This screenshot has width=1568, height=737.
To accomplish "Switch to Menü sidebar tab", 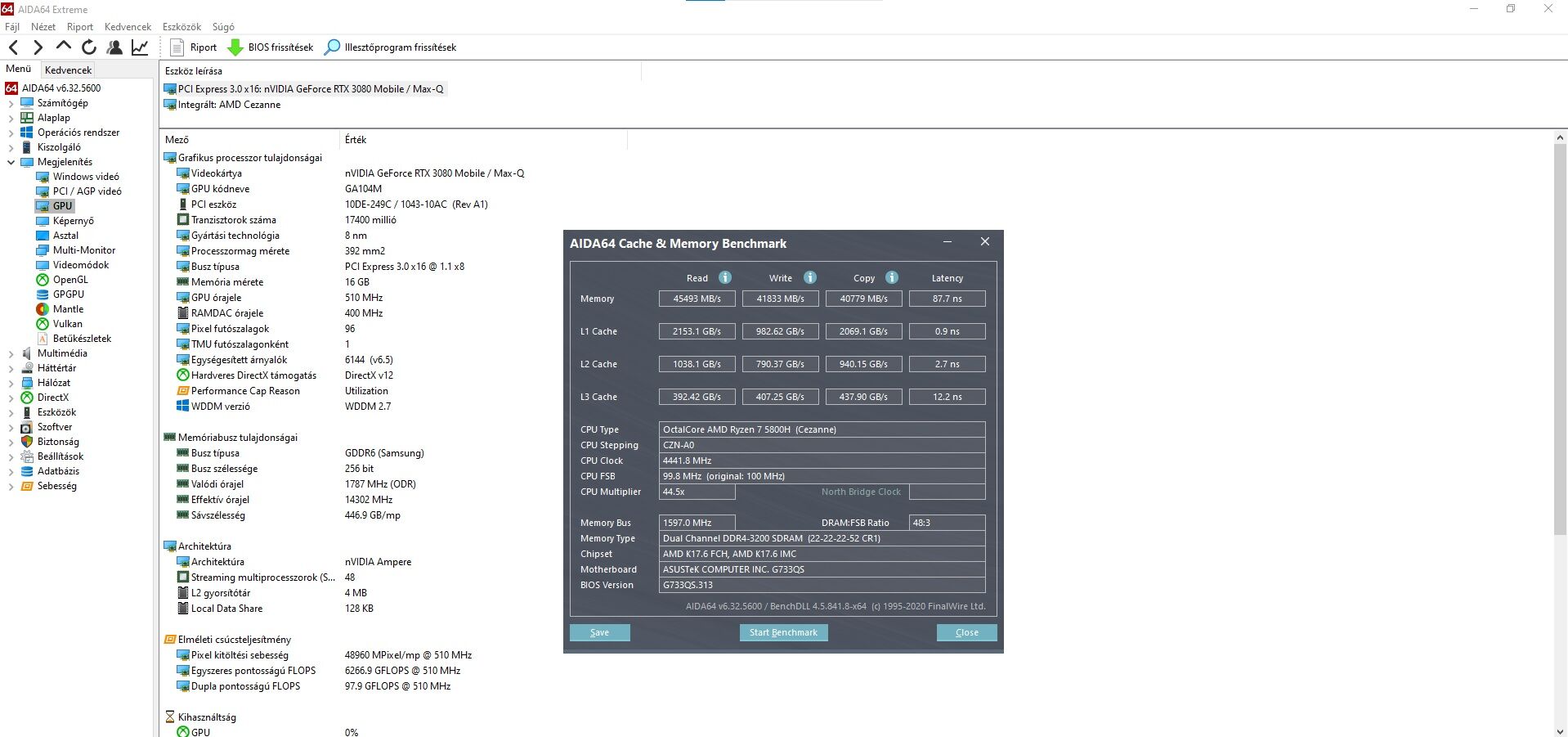I will pos(19,69).
